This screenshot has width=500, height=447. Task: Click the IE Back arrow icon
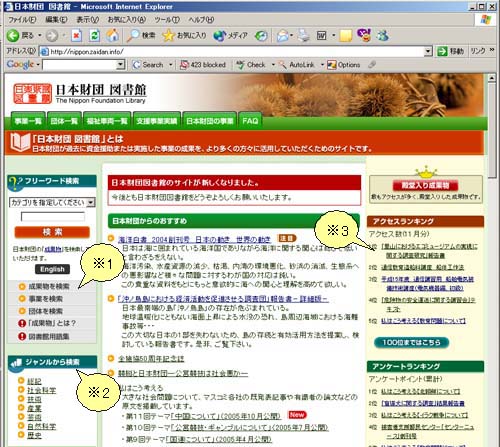tap(13, 35)
